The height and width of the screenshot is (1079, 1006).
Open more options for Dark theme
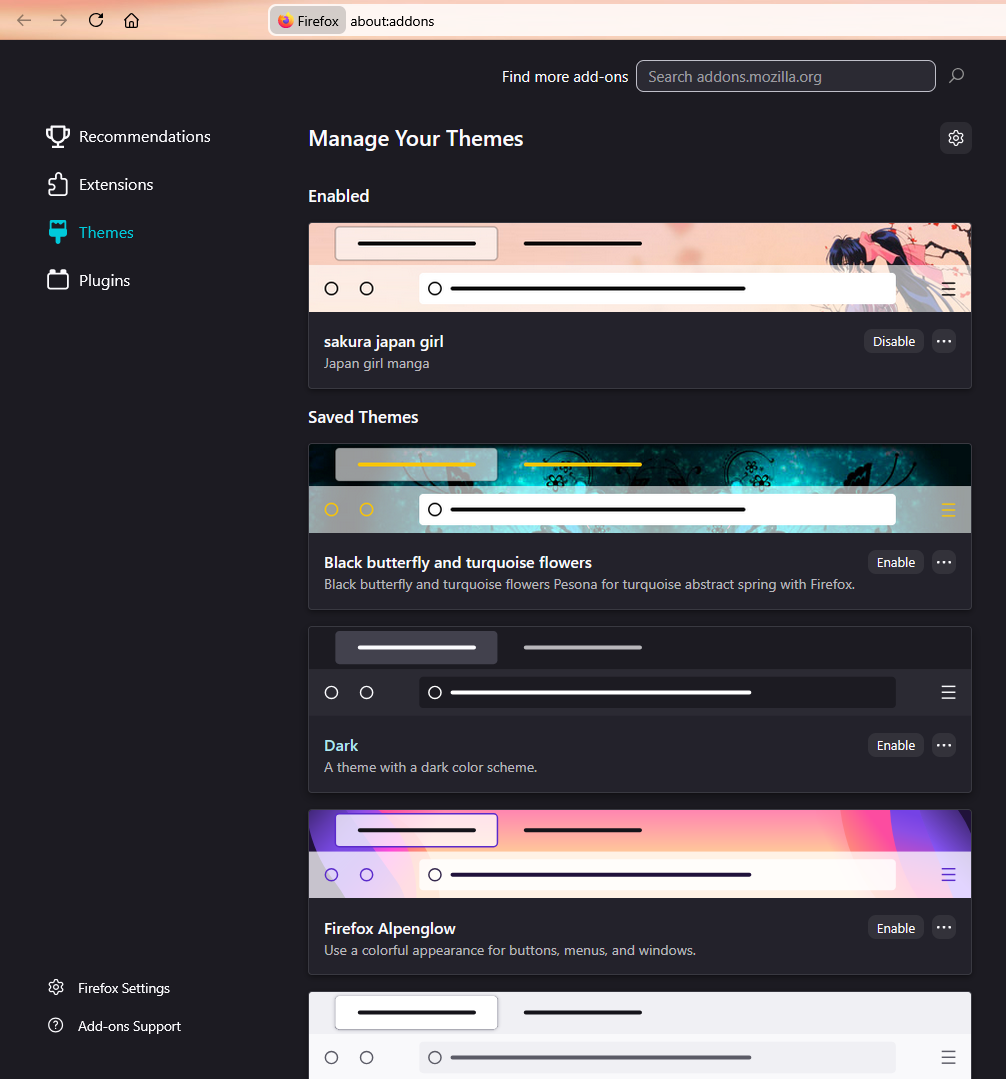coord(944,745)
